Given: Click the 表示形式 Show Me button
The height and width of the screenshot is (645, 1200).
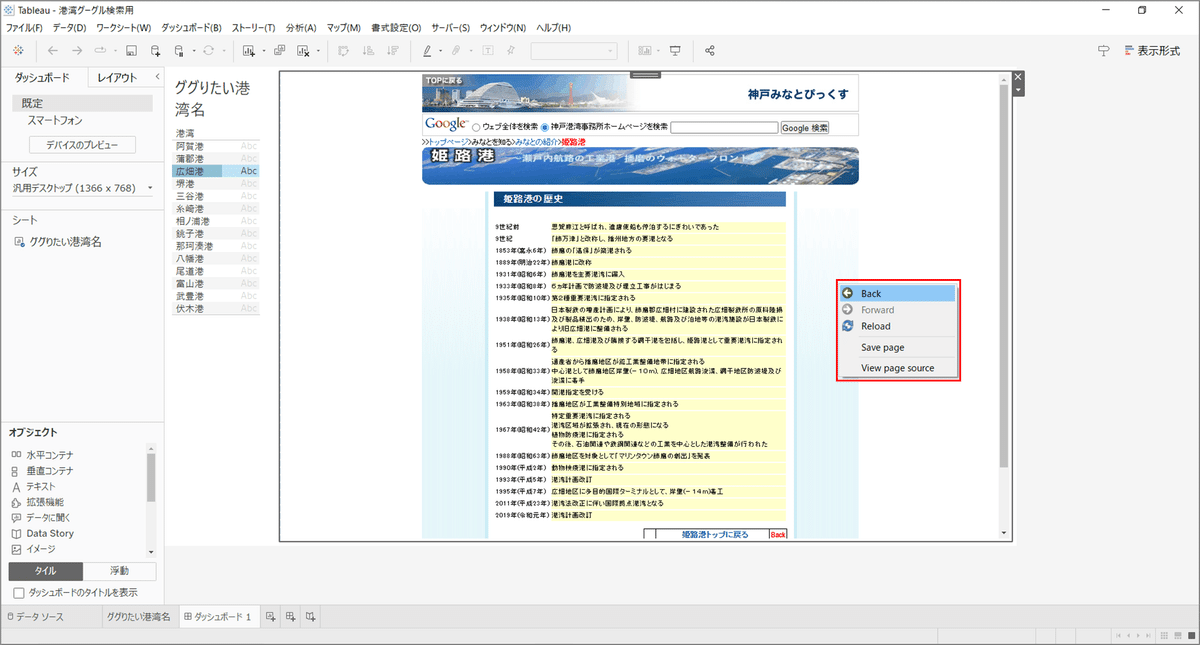Looking at the screenshot, I should [1151, 50].
